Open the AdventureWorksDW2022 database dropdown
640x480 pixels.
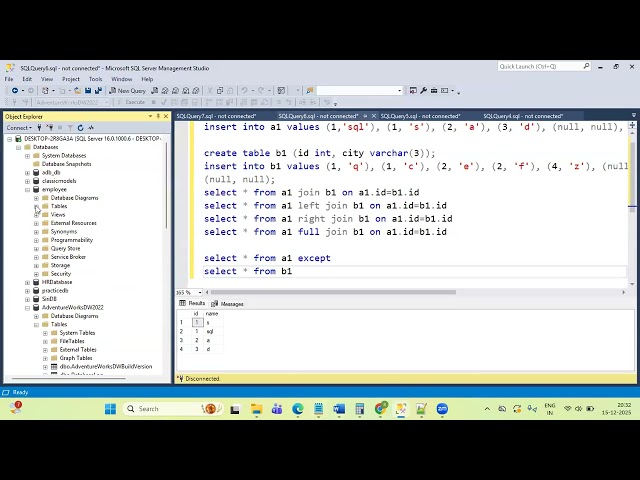(x=107, y=102)
